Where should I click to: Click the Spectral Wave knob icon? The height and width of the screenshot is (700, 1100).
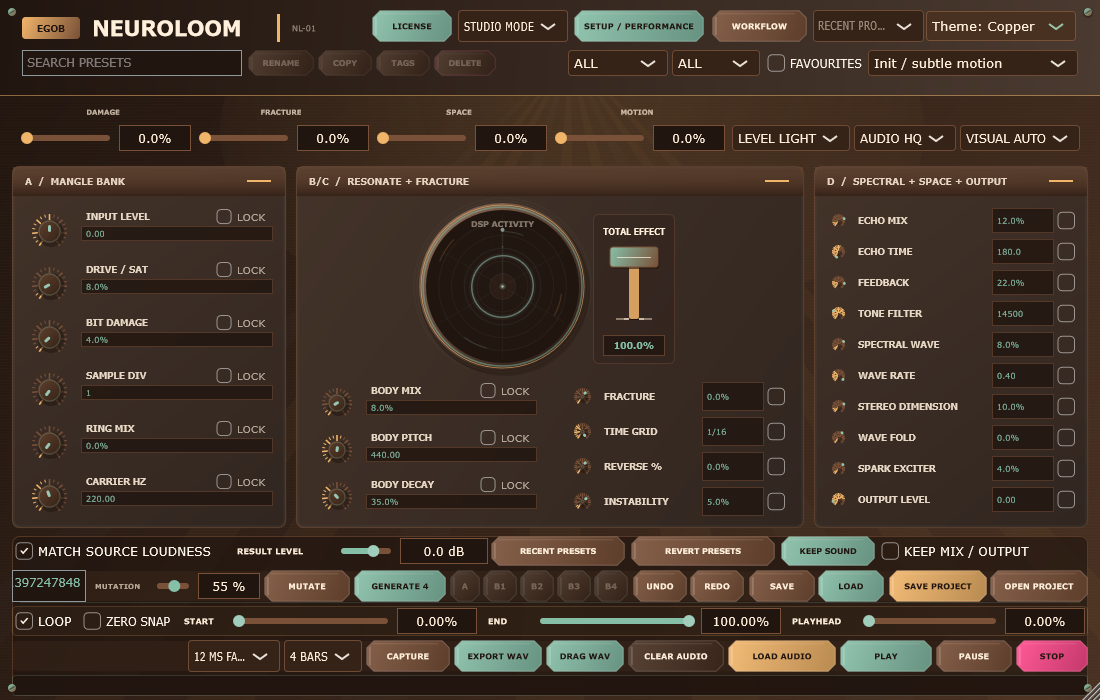[838, 344]
